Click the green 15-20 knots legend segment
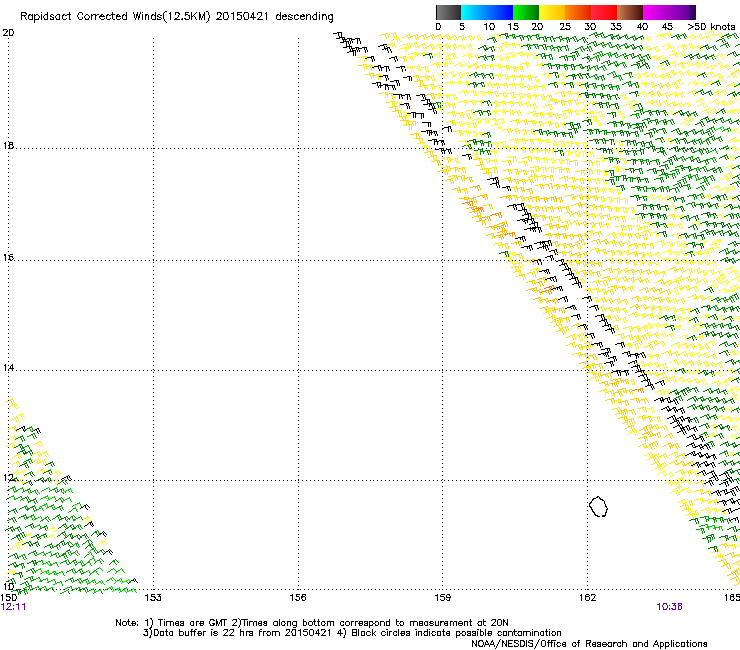The height and width of the screenshot is (650, 740). 526,12
